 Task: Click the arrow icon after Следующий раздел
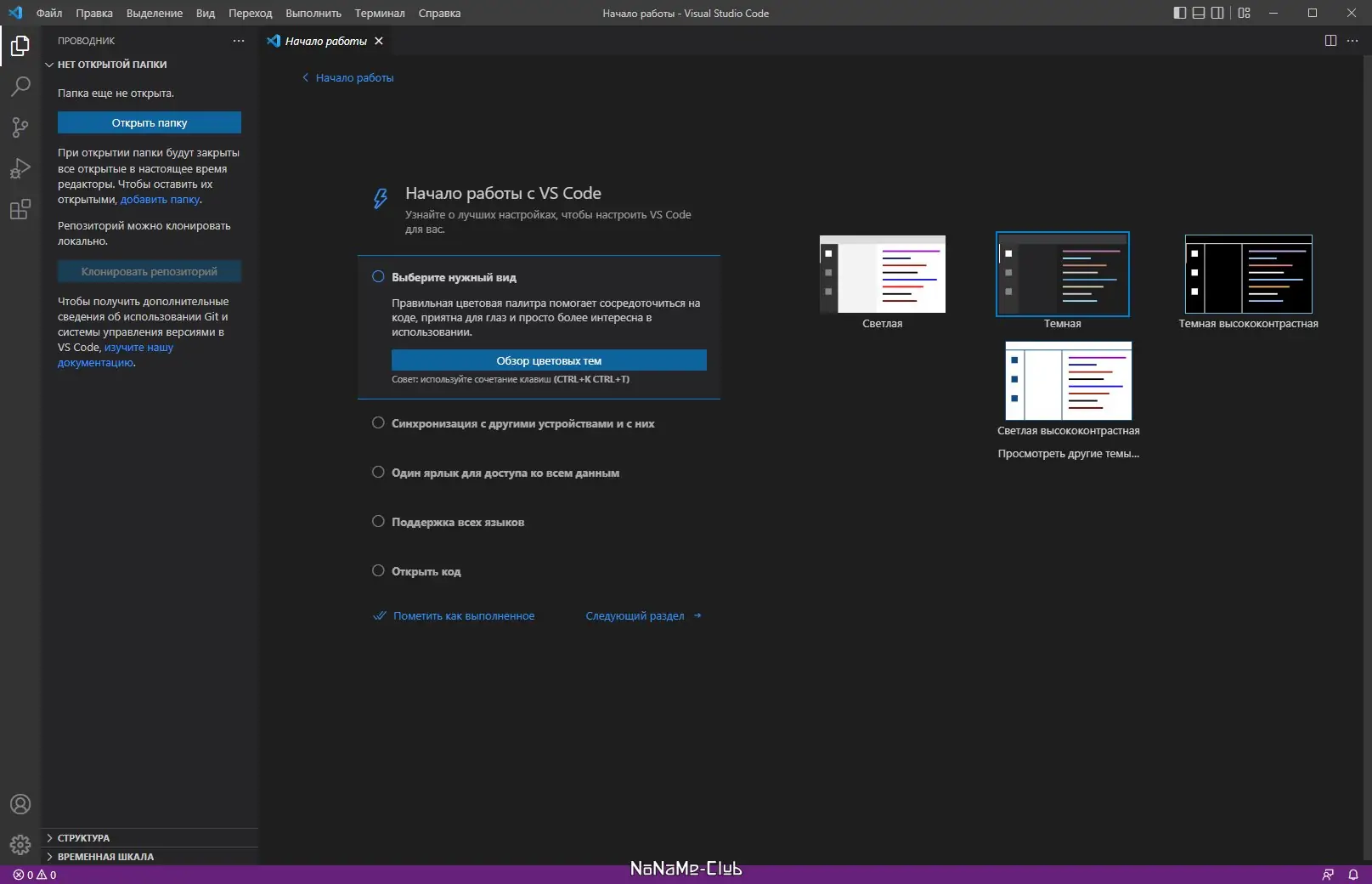[697, 615]
